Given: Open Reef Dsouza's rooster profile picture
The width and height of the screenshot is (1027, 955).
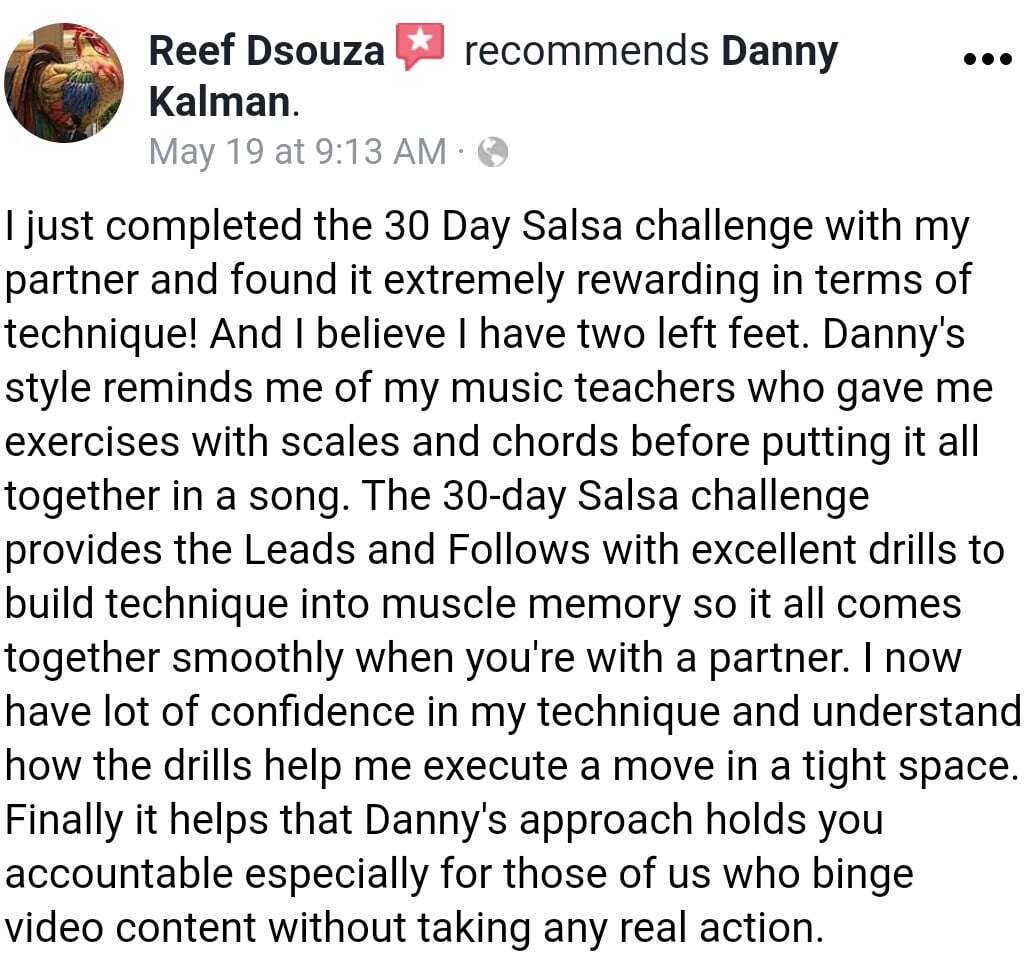Looking at the screenshot, I should point(63,83).
